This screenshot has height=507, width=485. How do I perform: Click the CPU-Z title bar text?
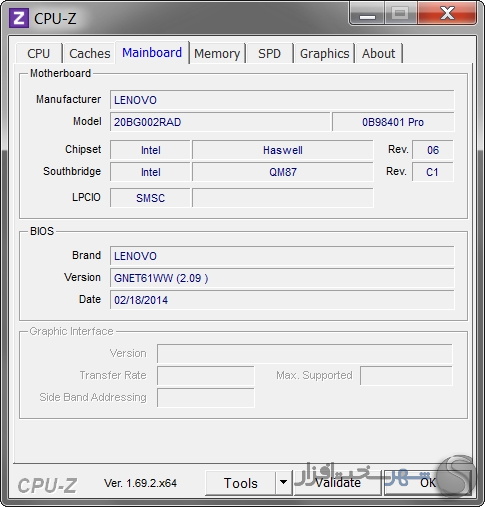[55, 18]
